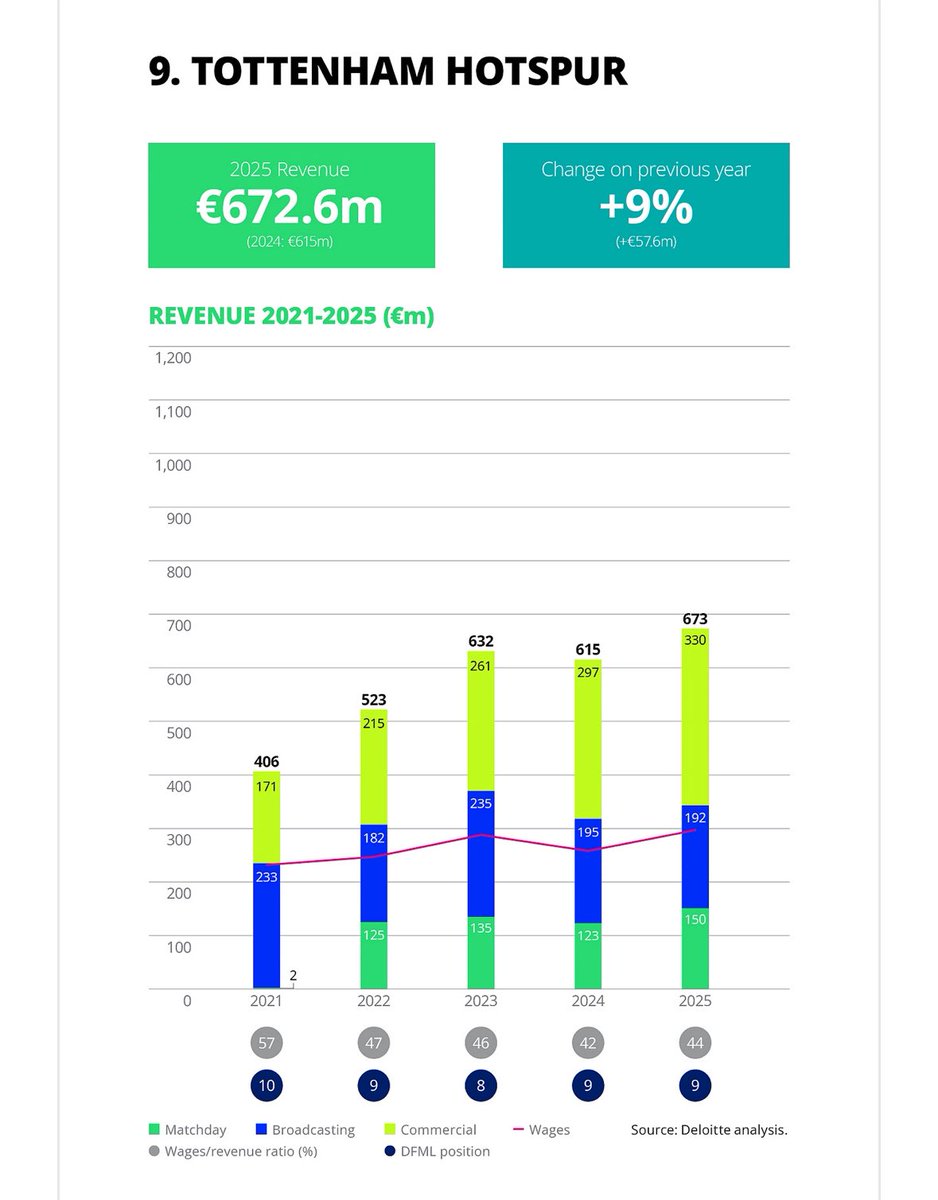Click the 2025 broadcasting bar segment labeled 192
The height and width of the screenshot is (1200, 938).
696,857
